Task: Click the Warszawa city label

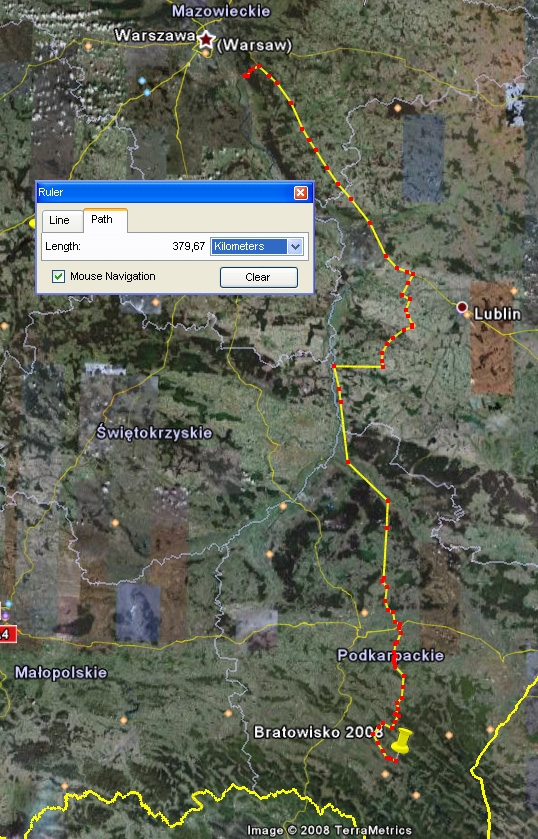Action: point(155,36)
